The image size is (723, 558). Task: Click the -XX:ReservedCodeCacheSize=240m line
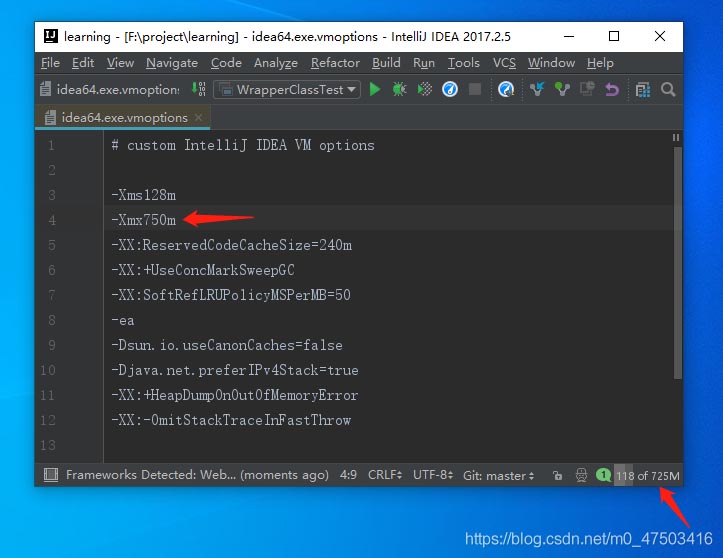[231, 245]
